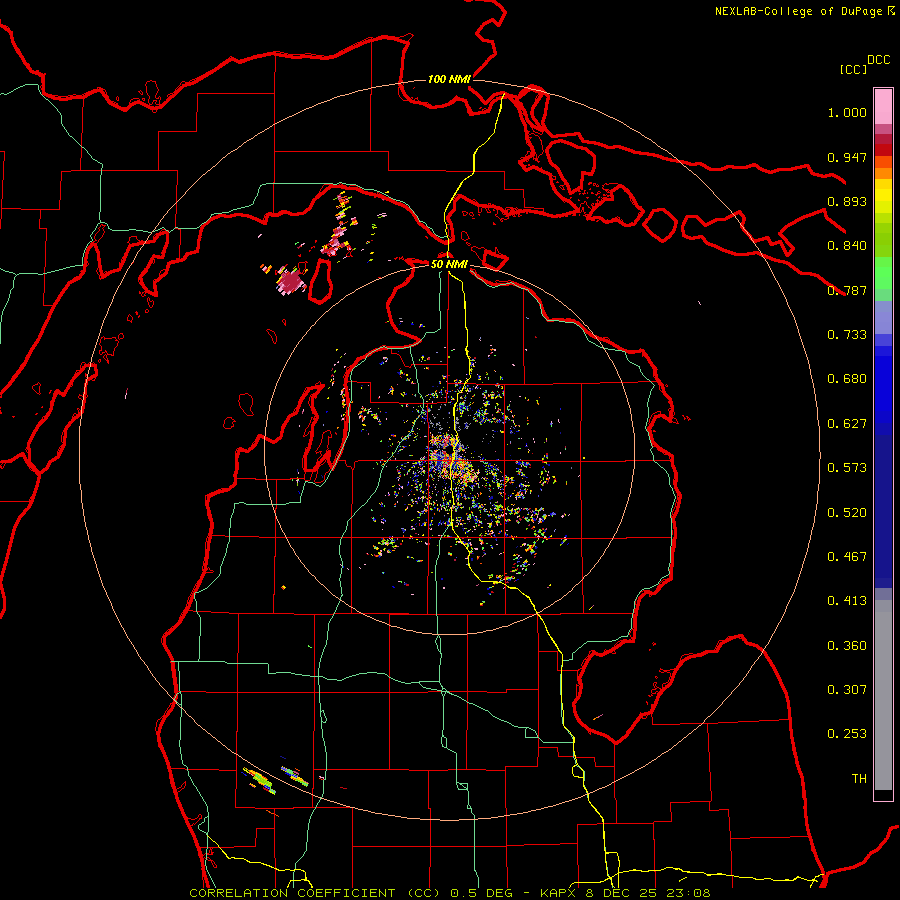Select the 1.000 legend value
The image size is (900, 900).
[847, 112]
